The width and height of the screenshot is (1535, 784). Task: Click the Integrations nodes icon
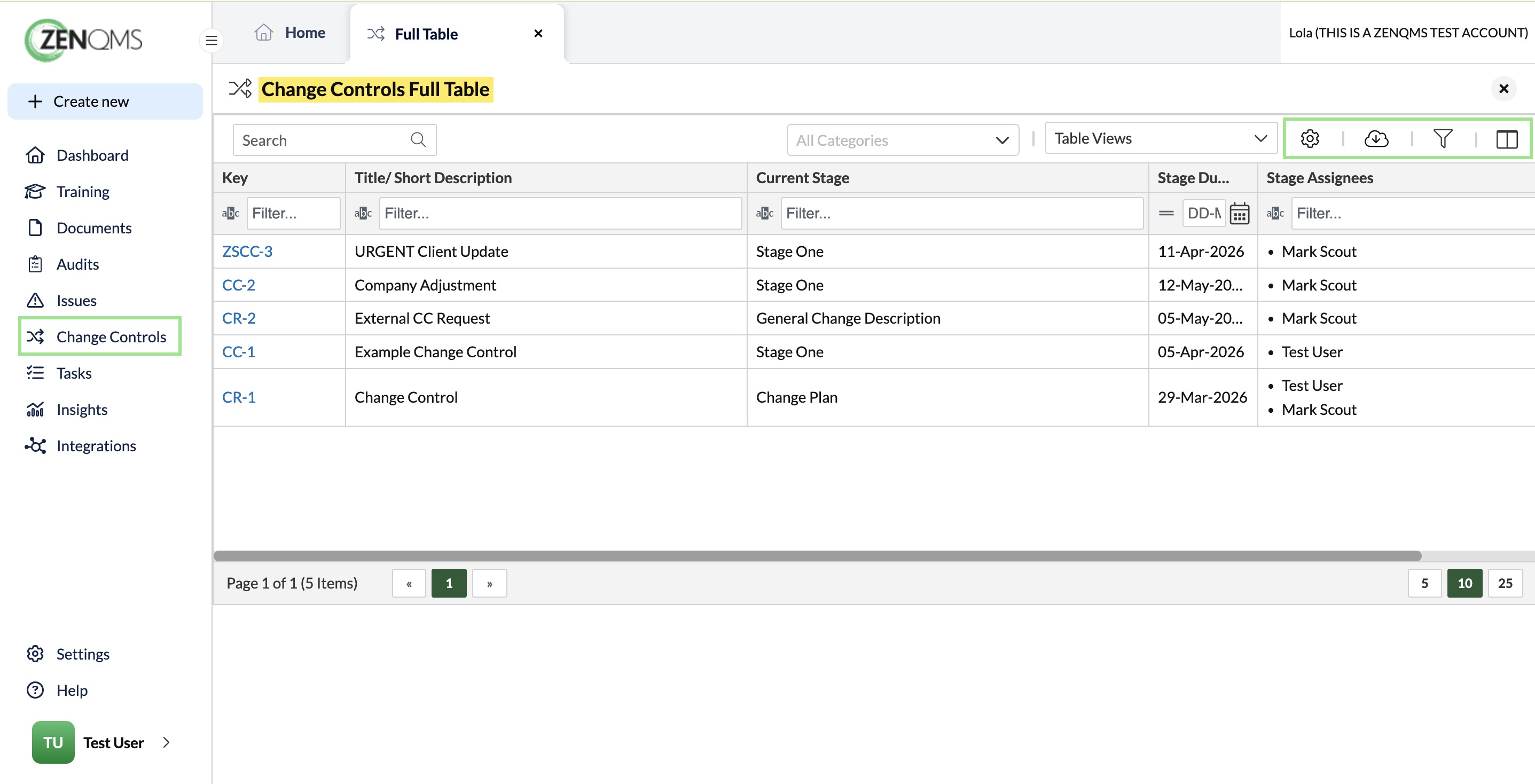tap(35, 445)
